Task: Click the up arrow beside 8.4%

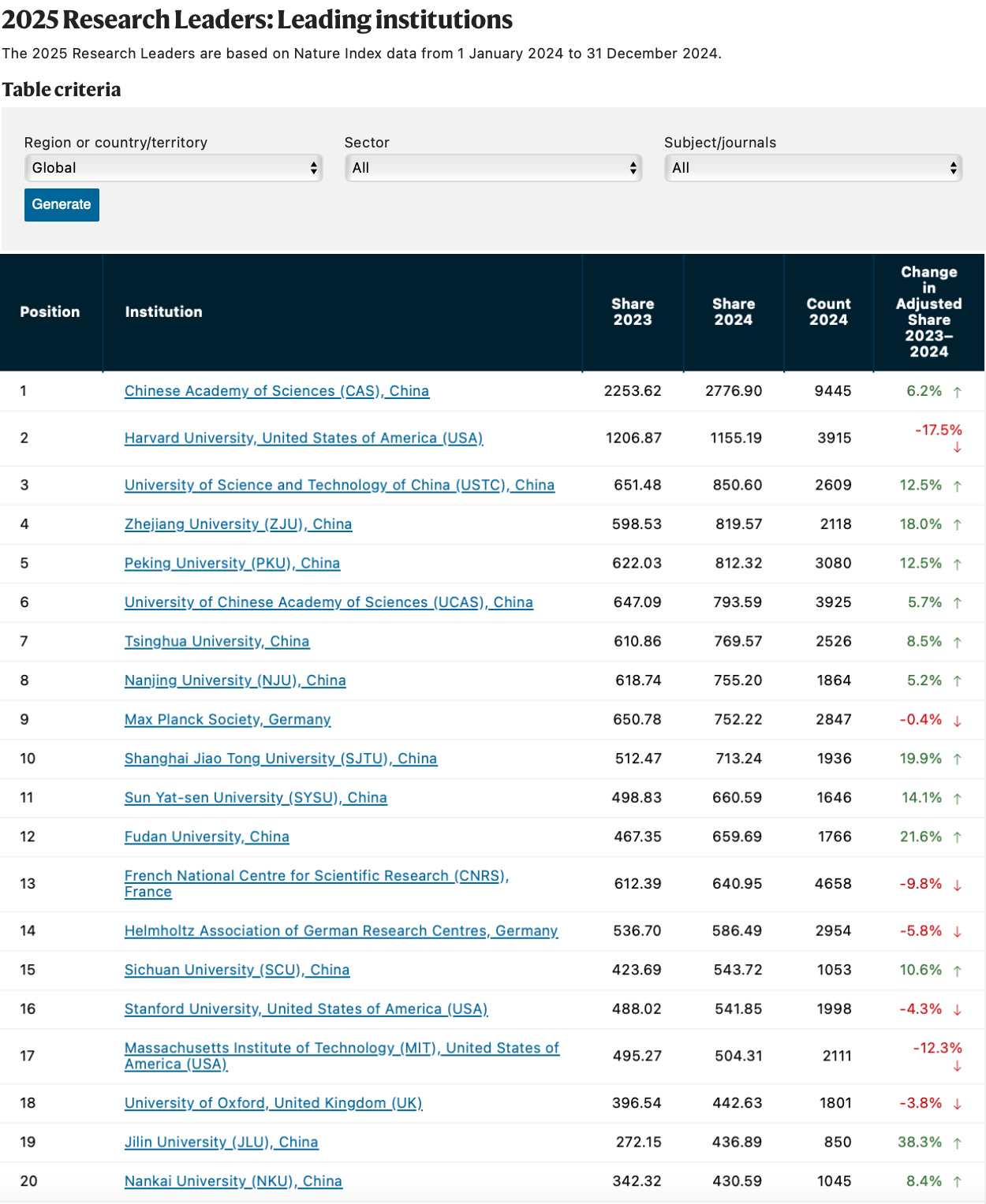Action: point(957,1182)
